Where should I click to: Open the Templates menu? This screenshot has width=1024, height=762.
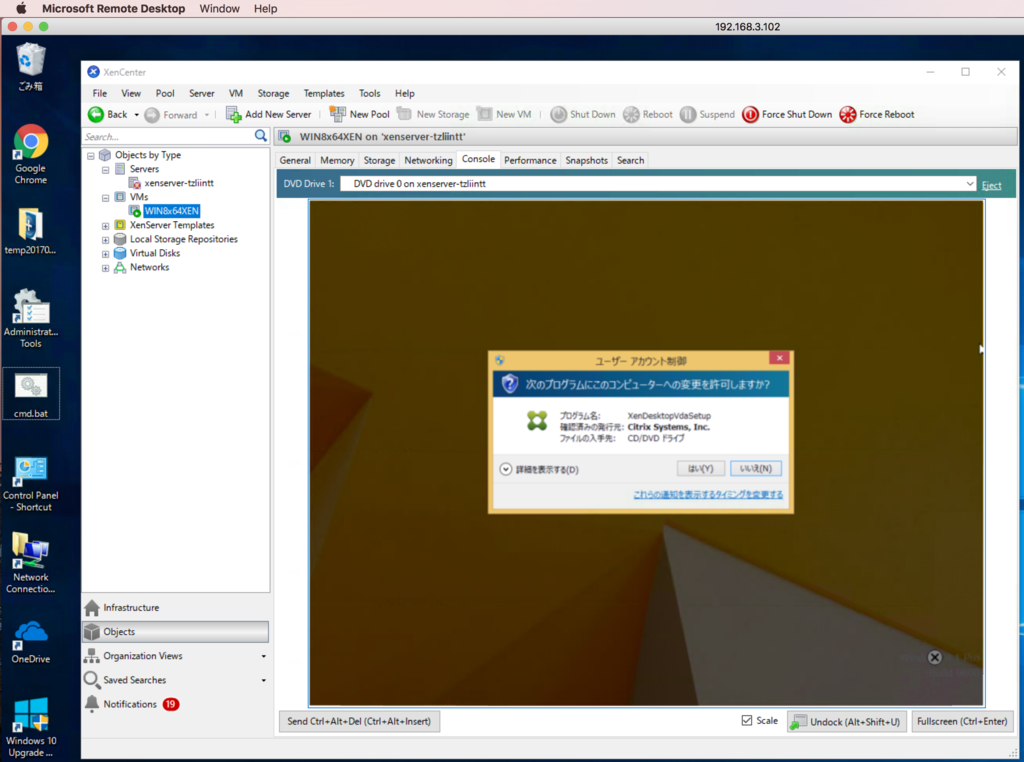click(324, 93)
